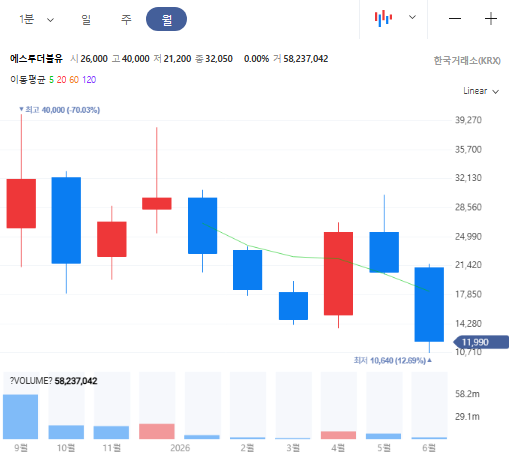This screenshot has height=457, width=512.
Task: Click the 최저 10,640 low marker
Action: click(x=393, y=360)
